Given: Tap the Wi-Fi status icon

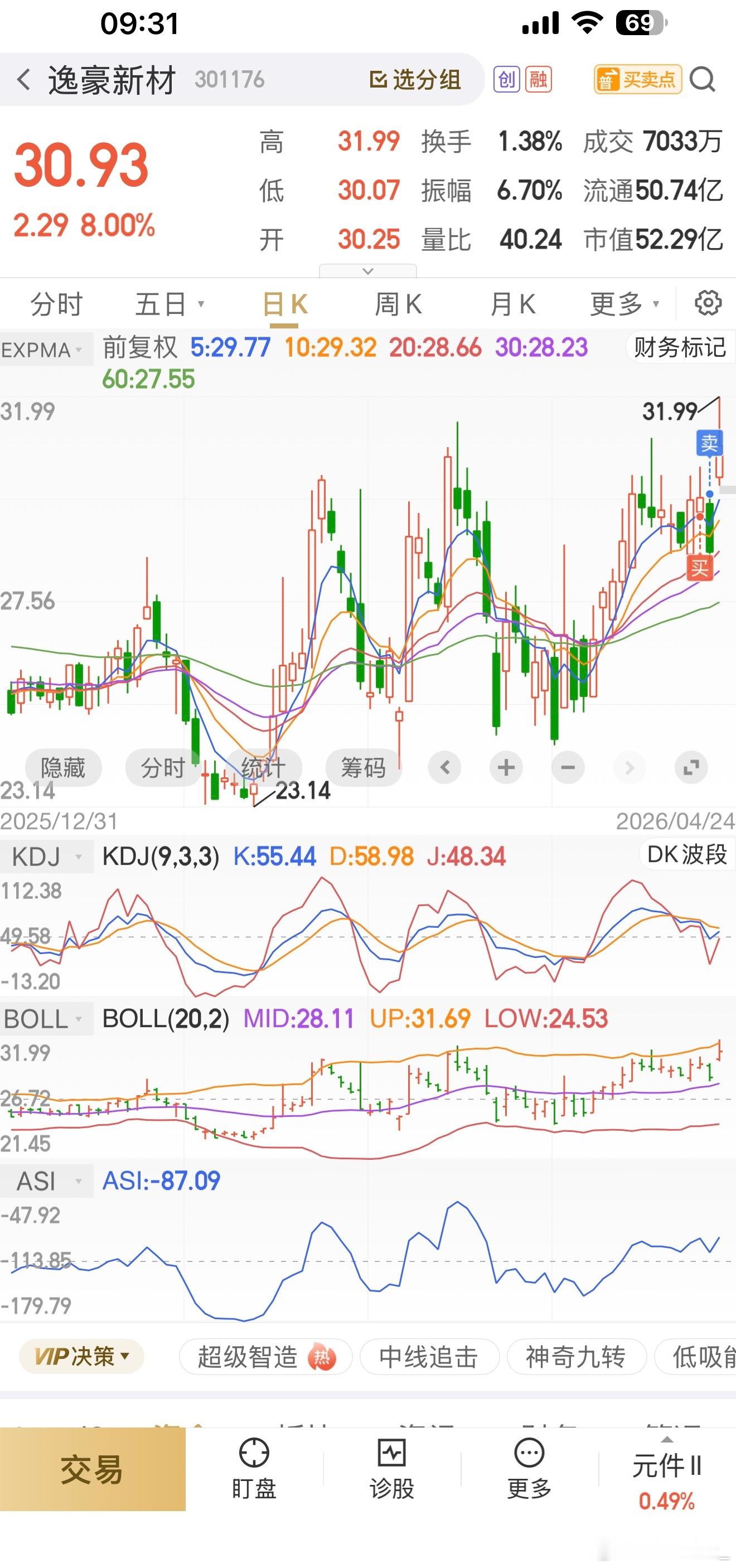Looking at the screenshot, I should [x=587, y=23].
